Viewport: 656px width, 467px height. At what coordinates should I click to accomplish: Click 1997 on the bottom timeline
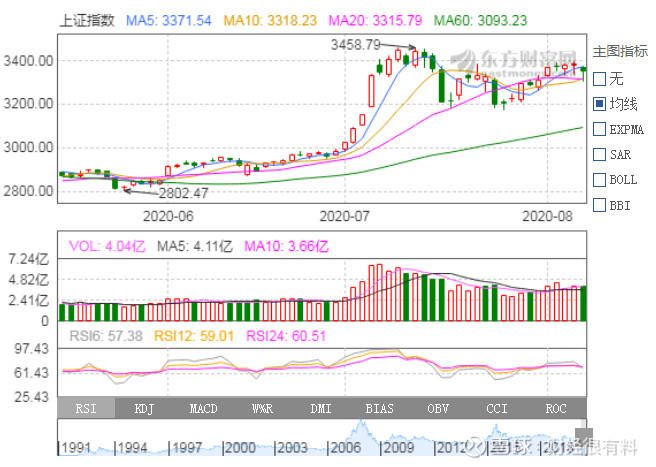189,447
